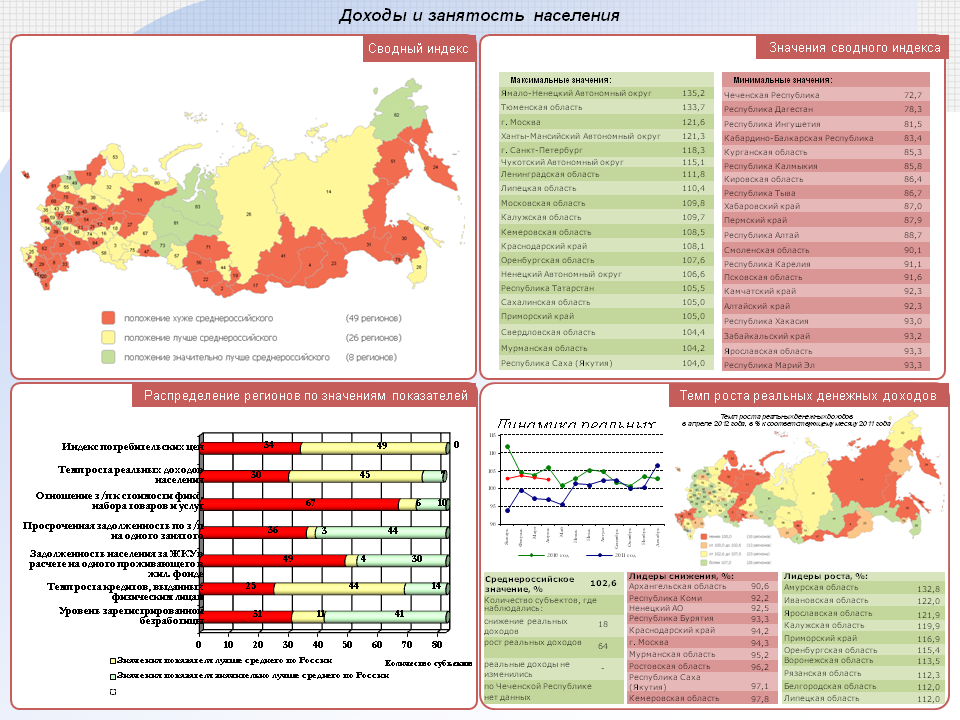960x720 pixels.
Task: Select the 'Кабардино-Балкарская Республика' row
Action: tap(826, 138)
